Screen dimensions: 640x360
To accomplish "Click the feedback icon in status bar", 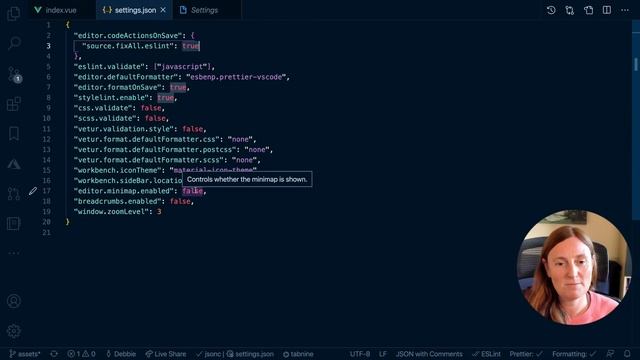I will coord(610,354).
